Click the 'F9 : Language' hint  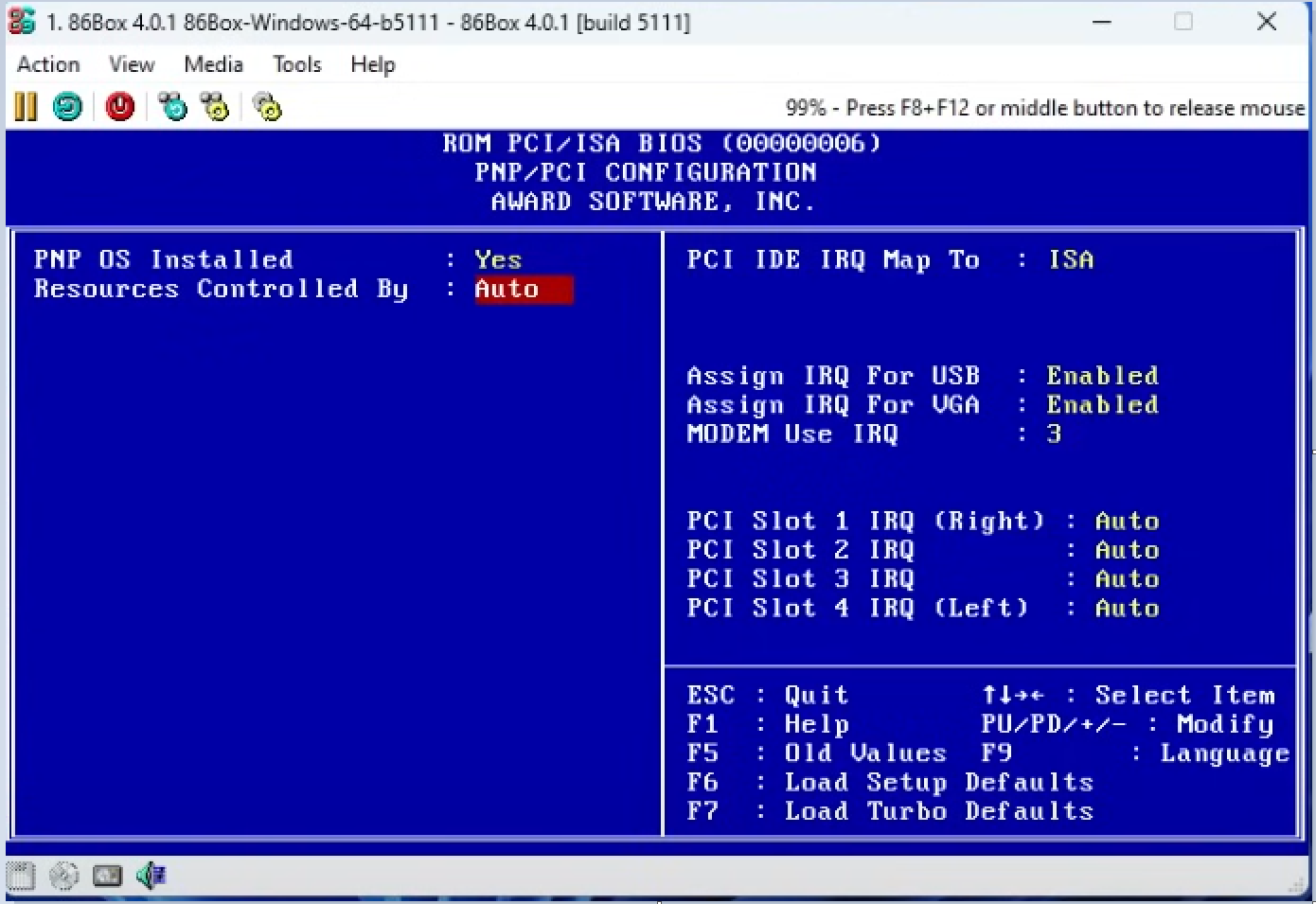click(x=1135, y=753)
